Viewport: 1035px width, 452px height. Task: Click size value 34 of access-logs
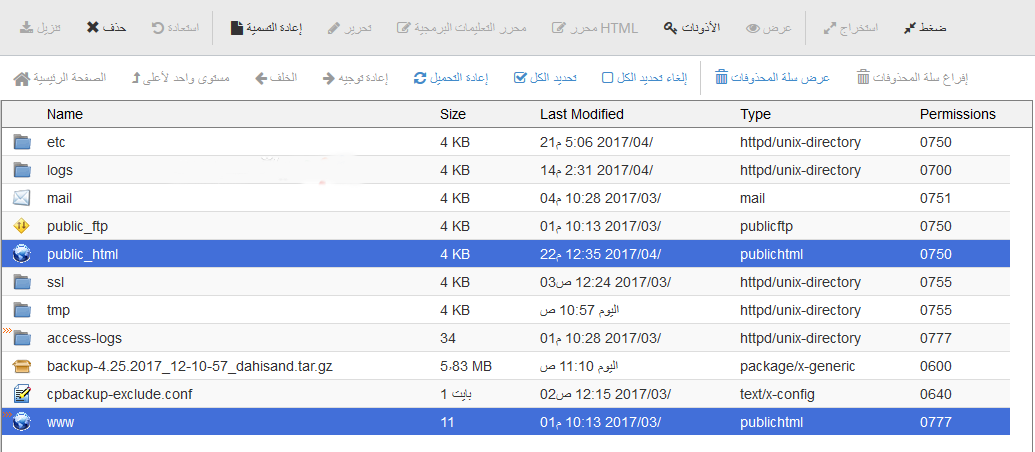click(447, 339)
